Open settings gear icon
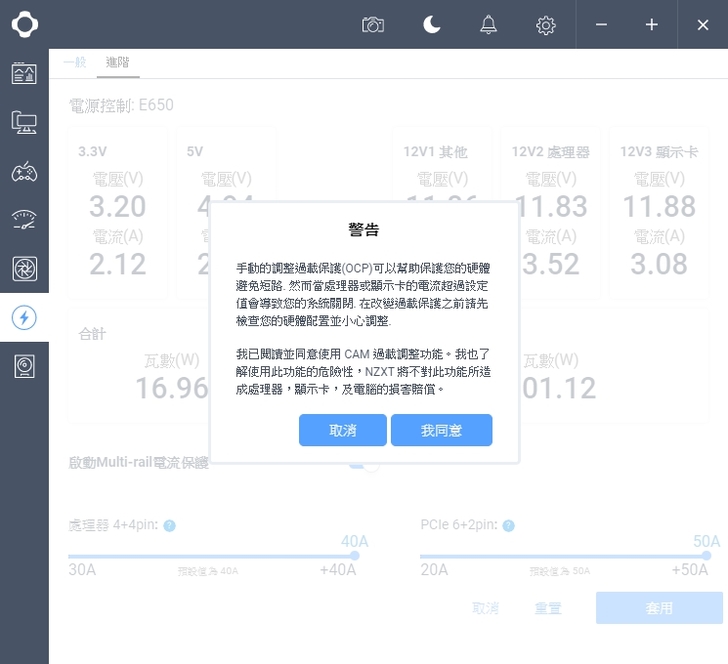Viewport: 728px width, 664px height. coord(546,25)
